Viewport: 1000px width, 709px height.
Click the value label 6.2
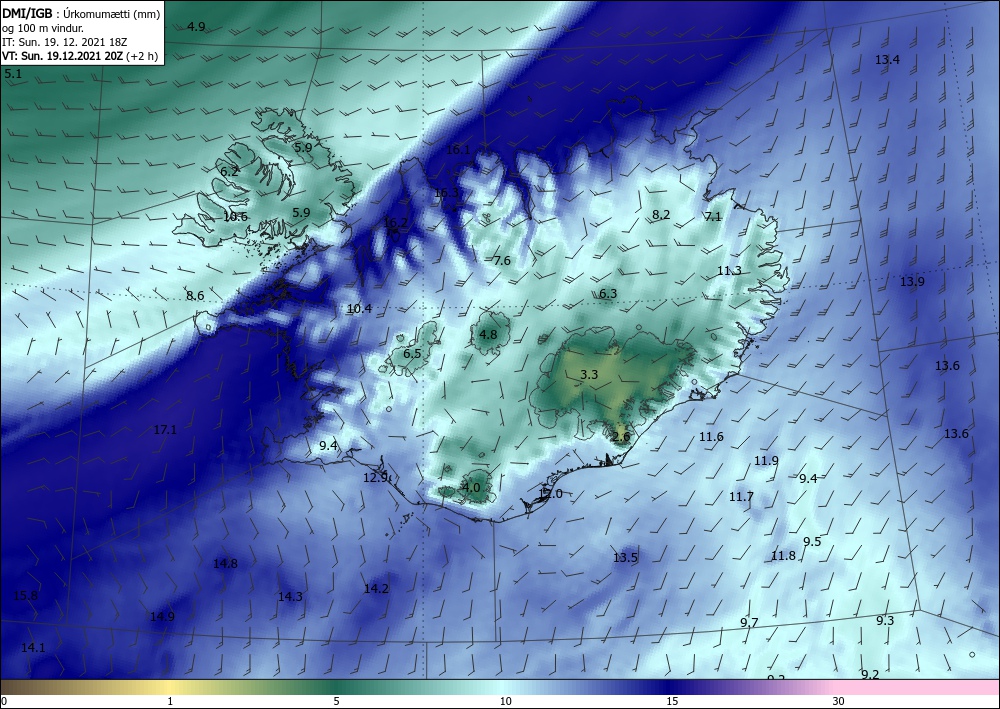coord(229,172)
